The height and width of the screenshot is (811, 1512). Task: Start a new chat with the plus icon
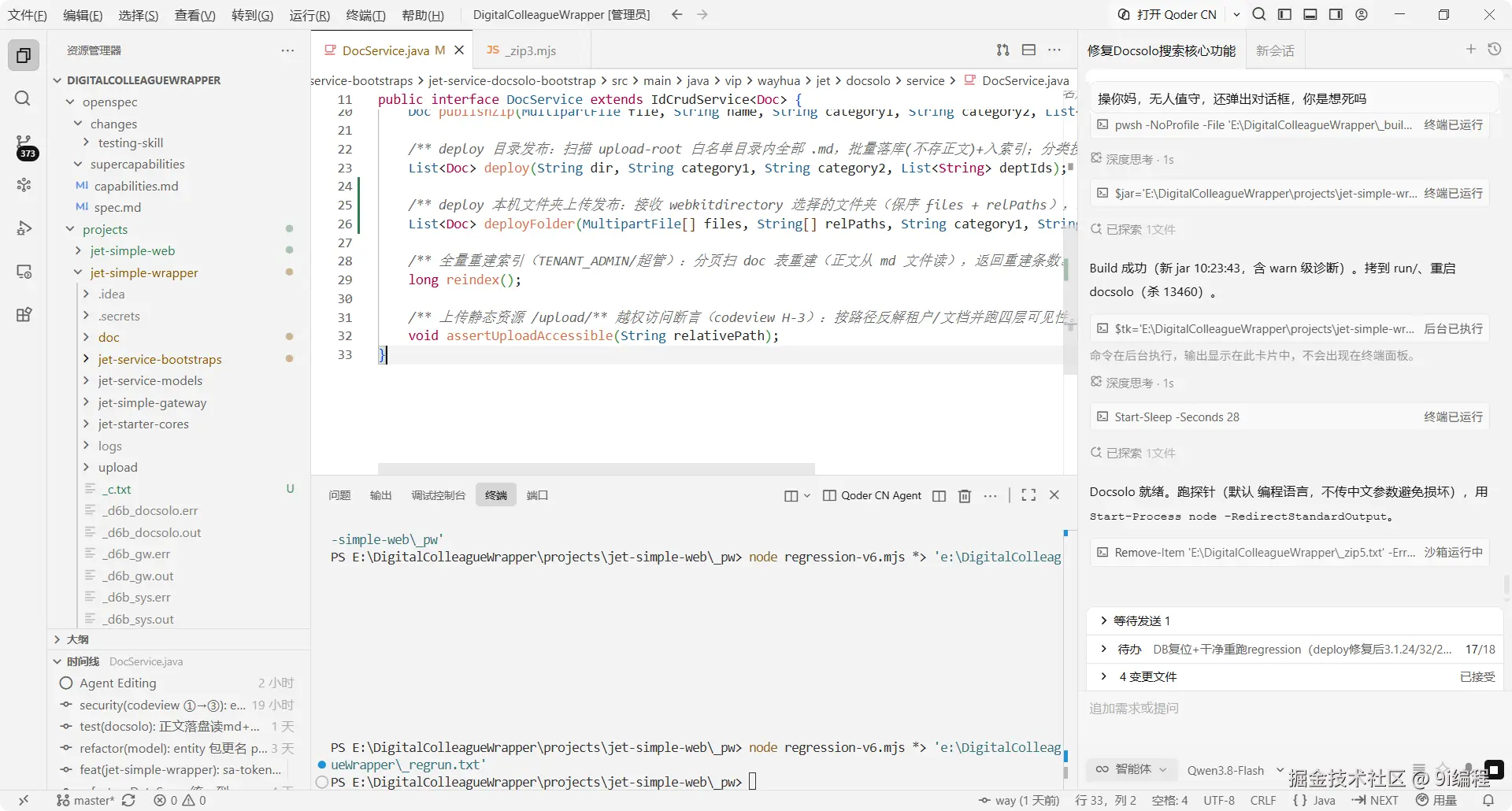pyautogui.click(x=1471, y=49)
